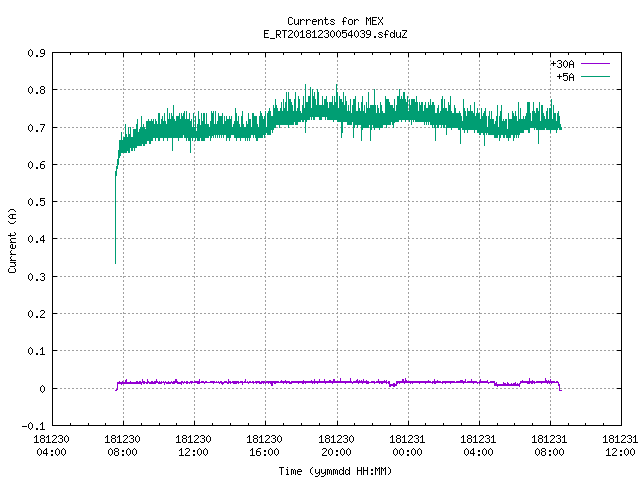Image resolution: width=640 pixels, height=480 pixels.
Task: Click the 'Current (A)' y-axis label
Action: (x=12, y=240)
